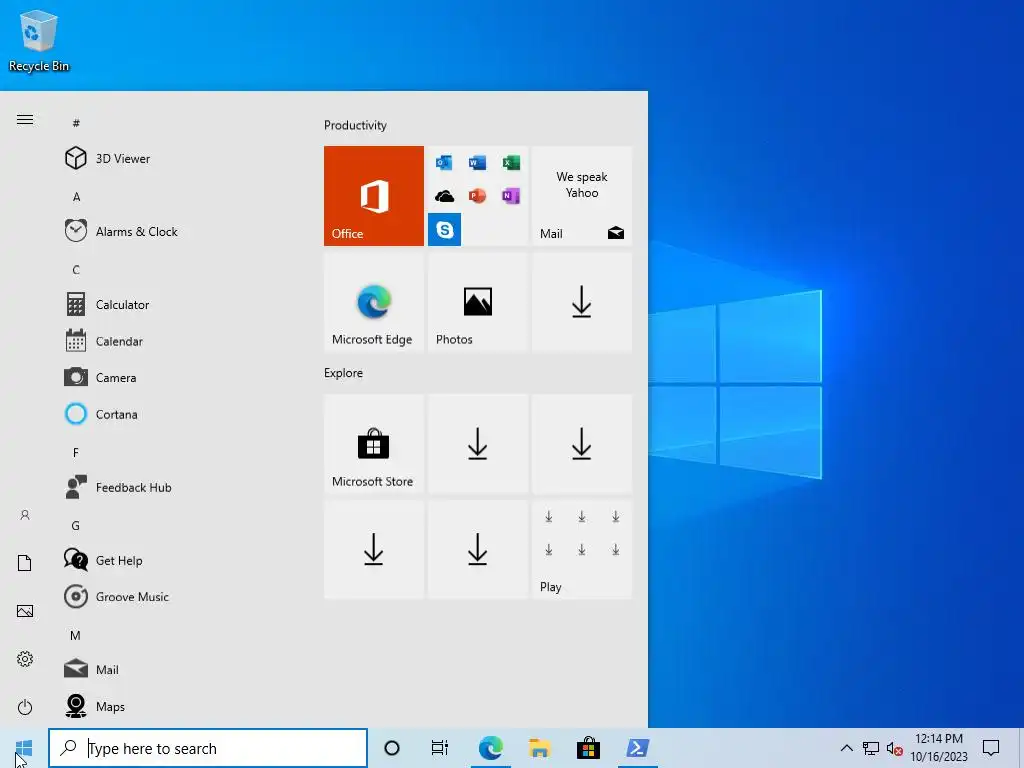Click the letter F section header
The image size is (1024, 768).
click(76, 453)
